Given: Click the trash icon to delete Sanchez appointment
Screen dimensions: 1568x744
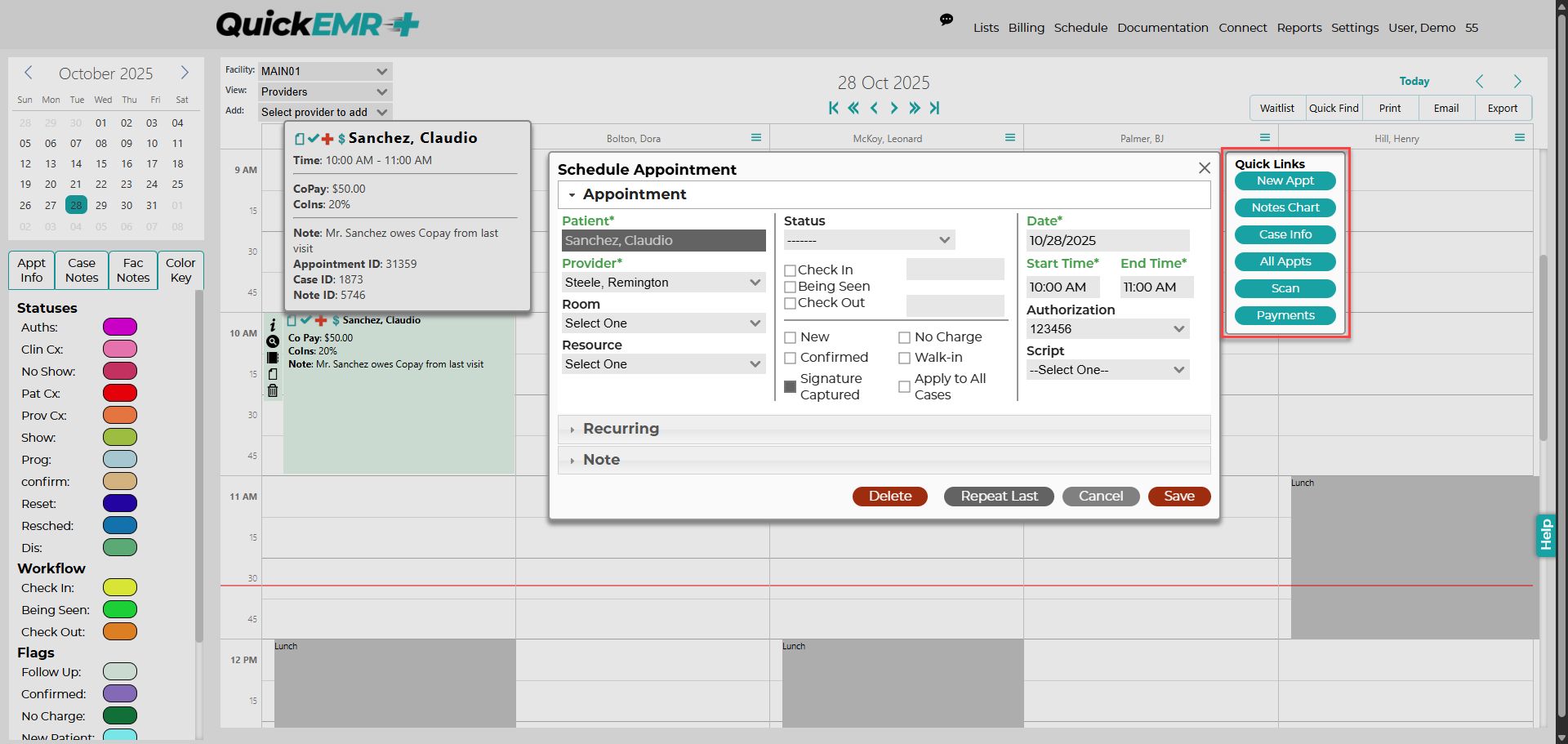Looking at the screenshot, I should click(x=273, y=390).
